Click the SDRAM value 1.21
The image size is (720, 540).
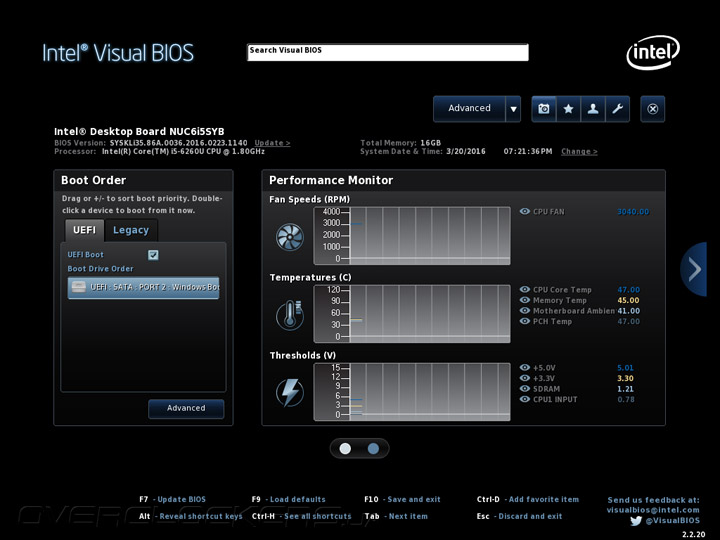625,389
